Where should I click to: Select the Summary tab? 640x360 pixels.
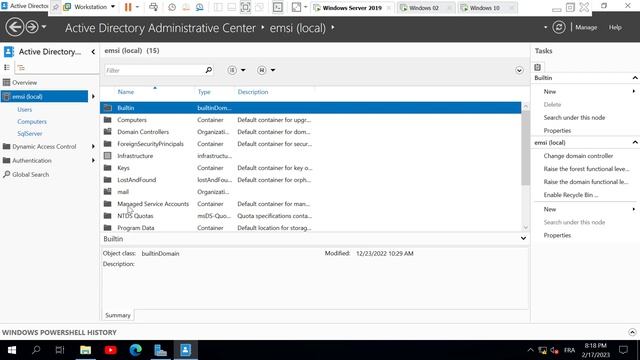(118, 315)
